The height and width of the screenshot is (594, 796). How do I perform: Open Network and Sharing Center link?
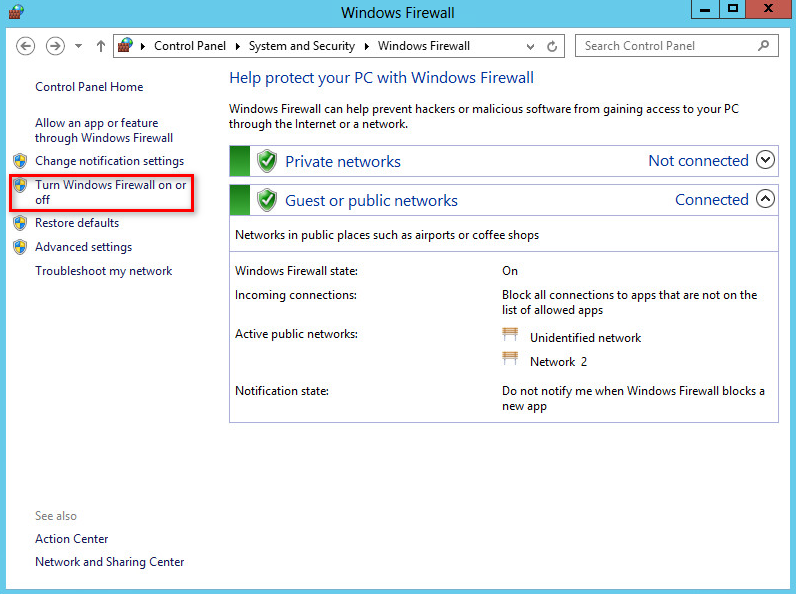coord(110,562)
